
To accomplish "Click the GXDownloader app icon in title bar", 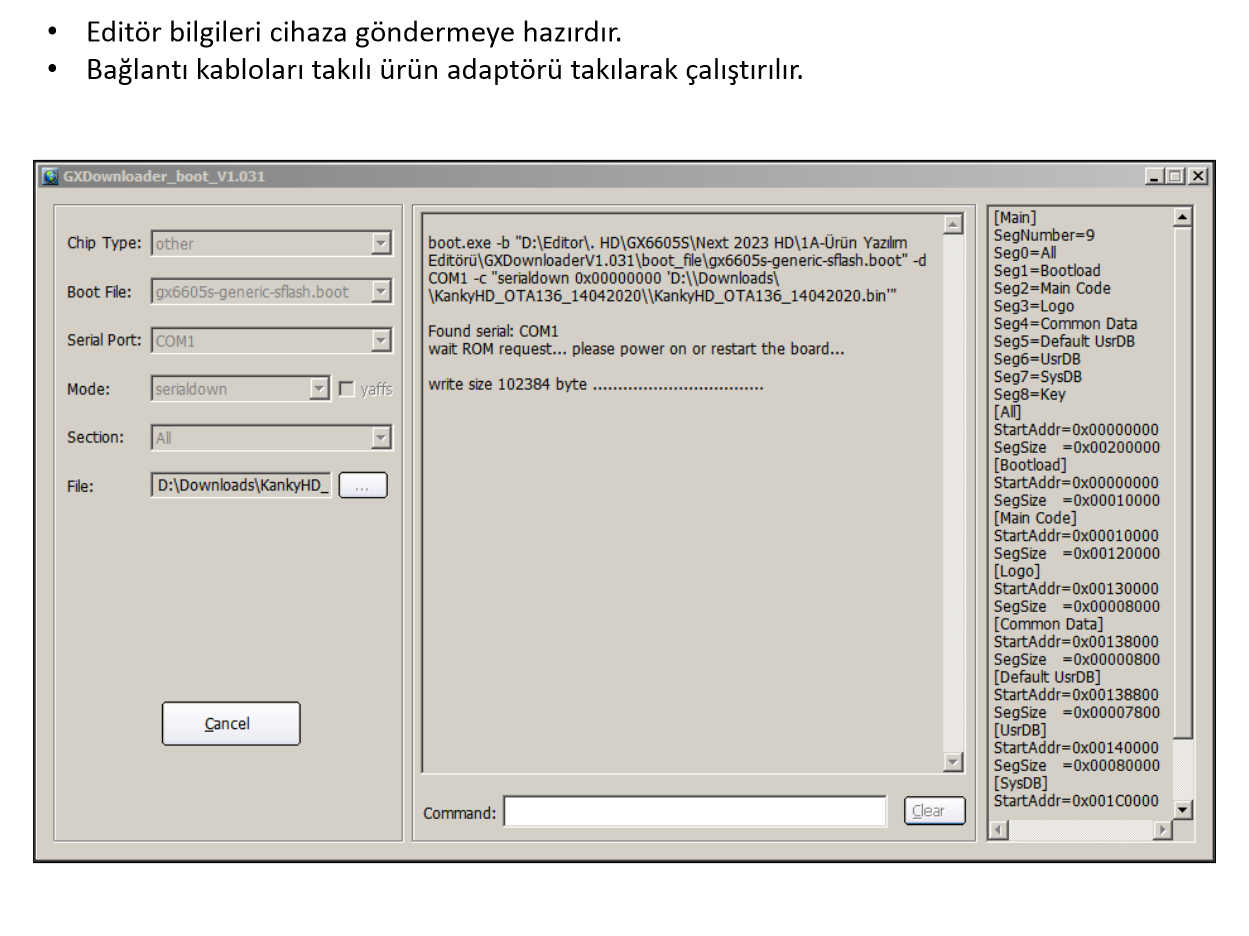I will [49, 176].
